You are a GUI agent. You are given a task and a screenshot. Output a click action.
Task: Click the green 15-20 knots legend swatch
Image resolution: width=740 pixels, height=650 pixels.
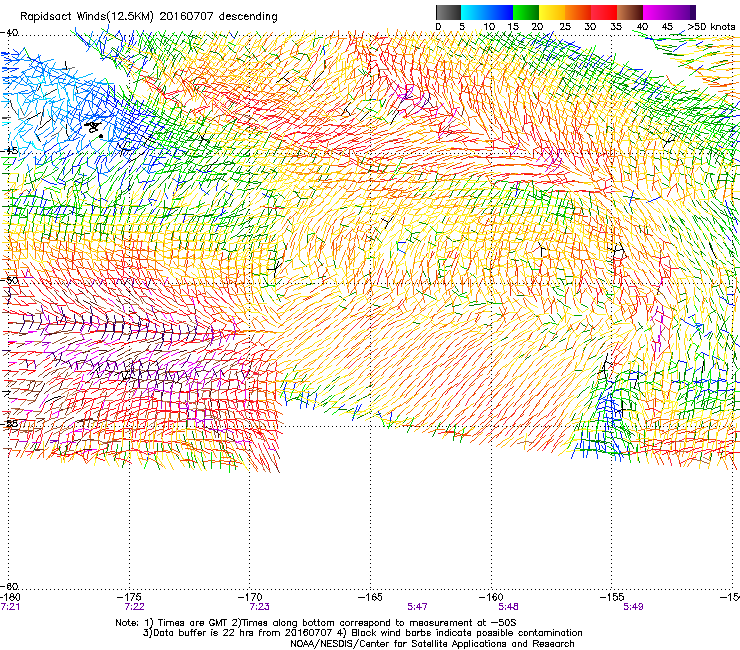pyautogui.click(x=526, y=12)
